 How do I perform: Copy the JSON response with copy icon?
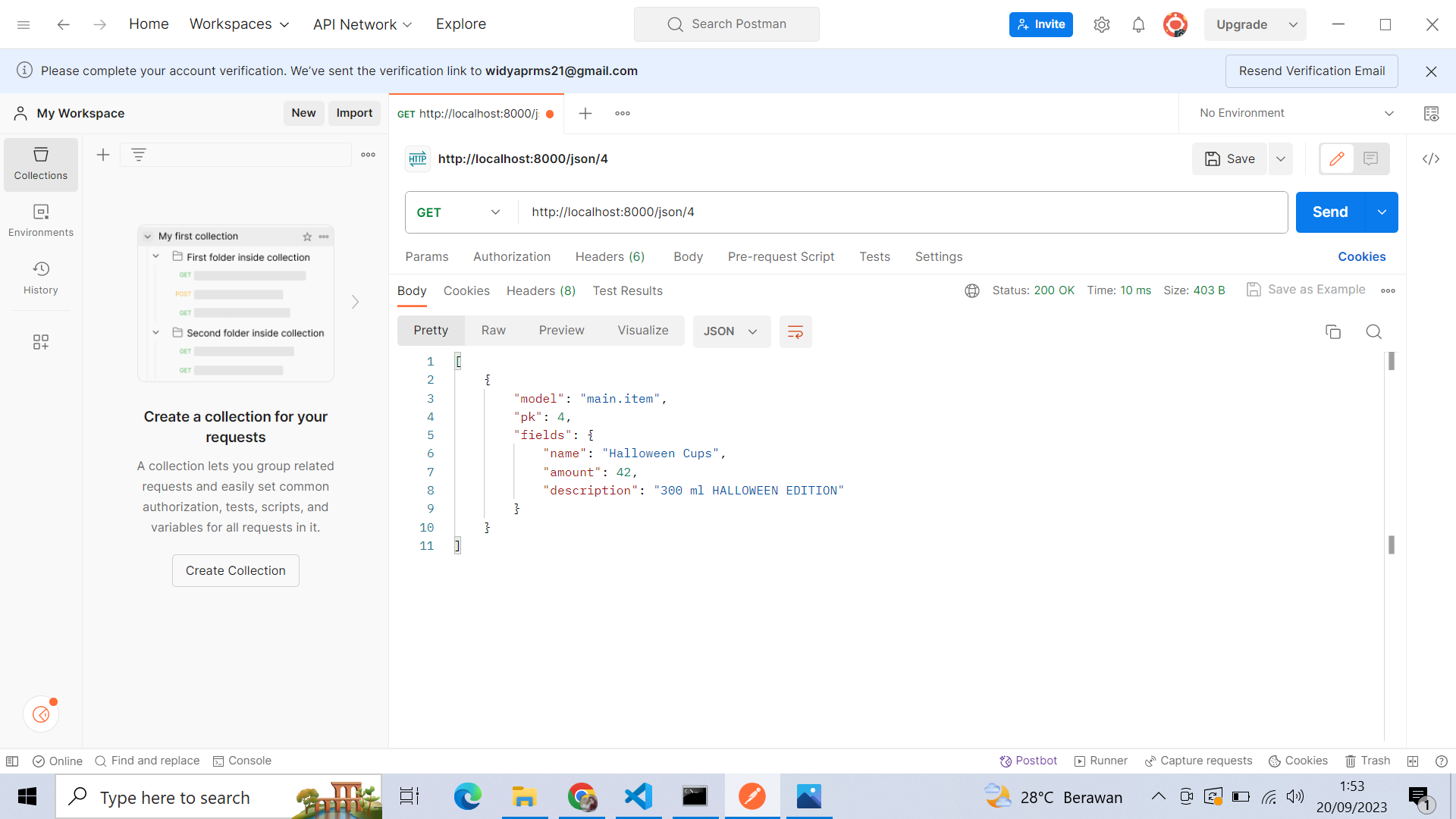(1333, 331)
